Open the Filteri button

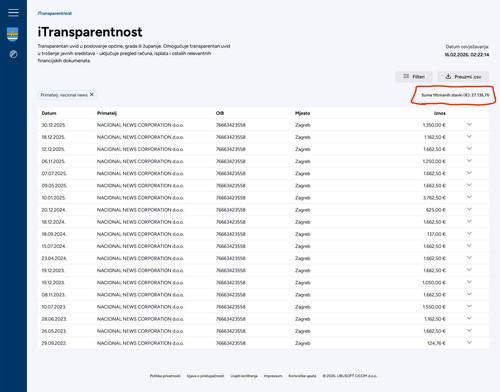pyautogui.click(x=414, y=77)
